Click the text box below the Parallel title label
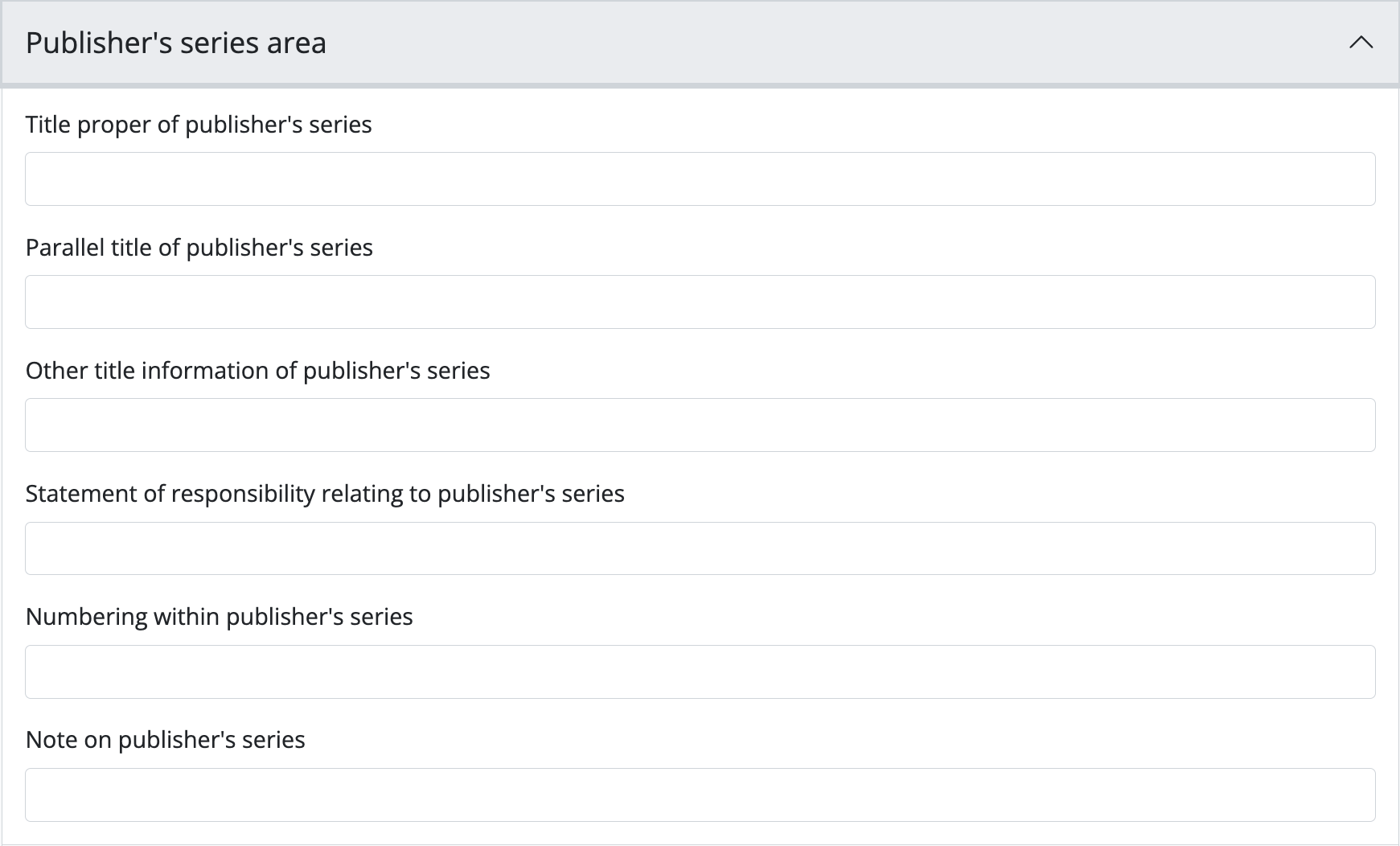The width and height of the screenshot is (1400, 846). point(700,302)
